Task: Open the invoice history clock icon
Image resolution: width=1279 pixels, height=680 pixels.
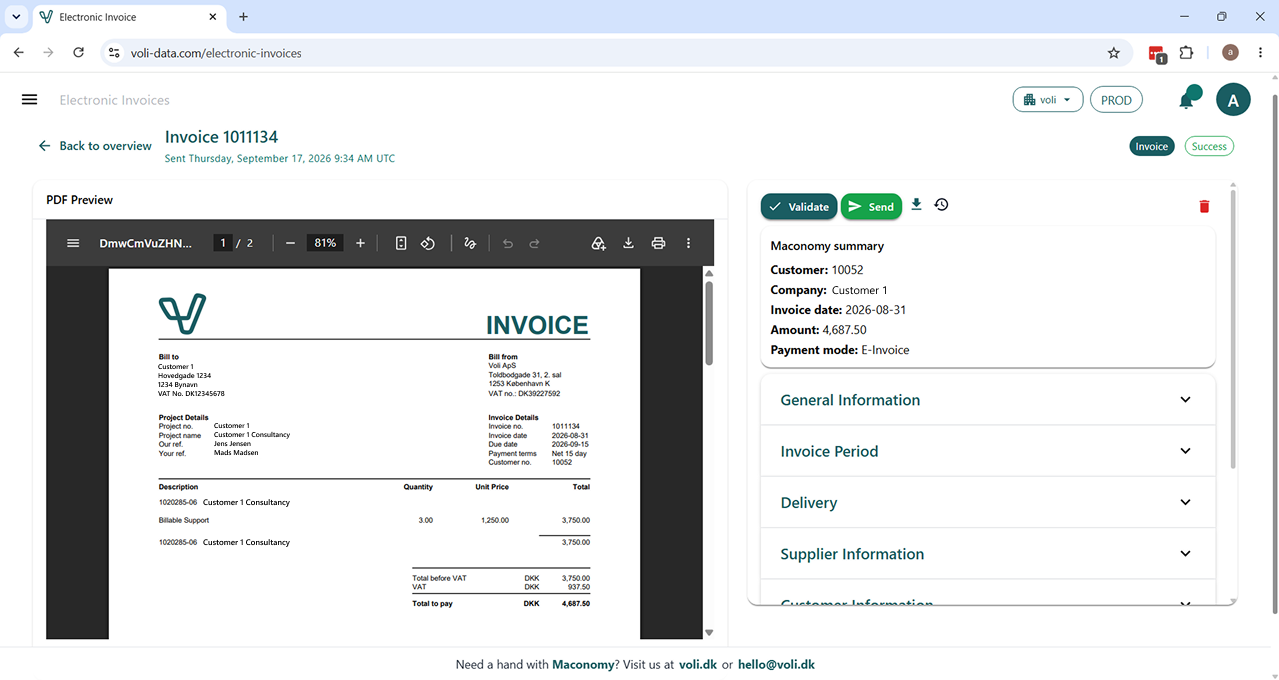Action: click(941, 205)
